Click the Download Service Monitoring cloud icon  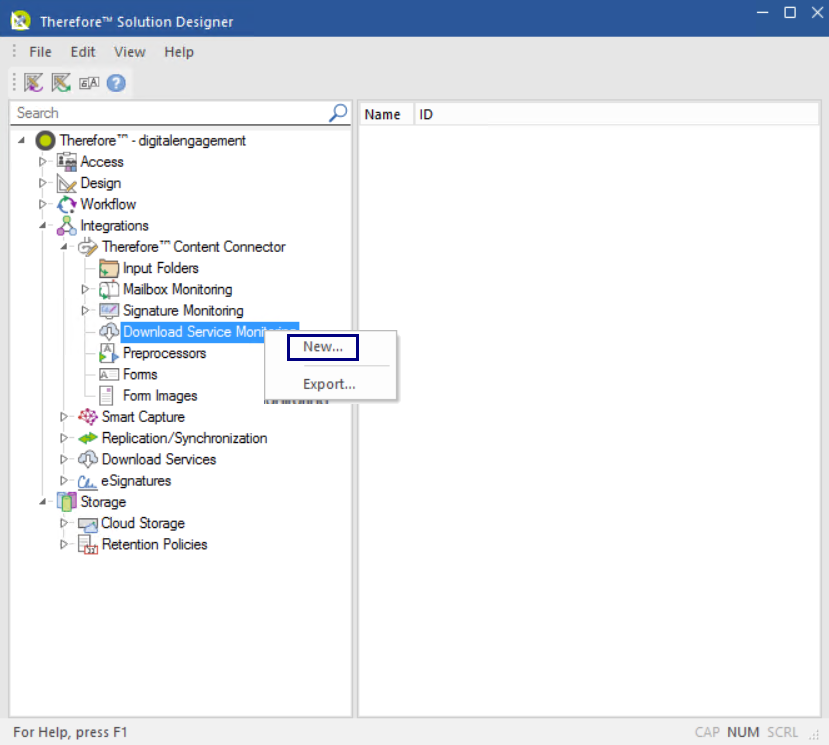coord(109,332)
